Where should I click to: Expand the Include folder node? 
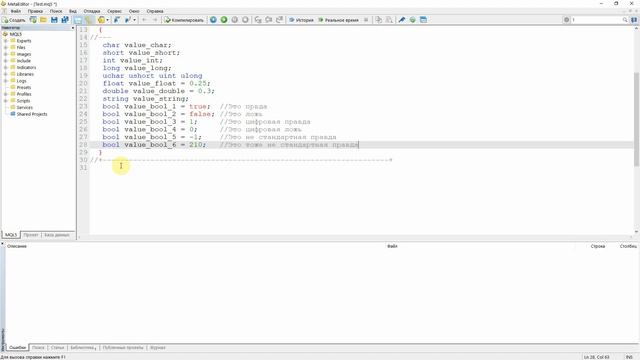tap(6, 61)
